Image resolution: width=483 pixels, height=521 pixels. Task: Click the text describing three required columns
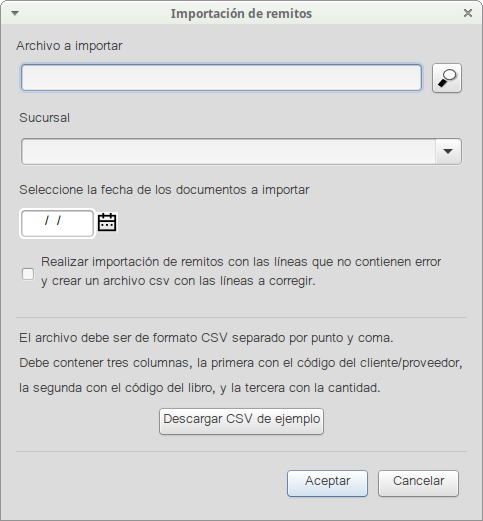tap(241, 363)
